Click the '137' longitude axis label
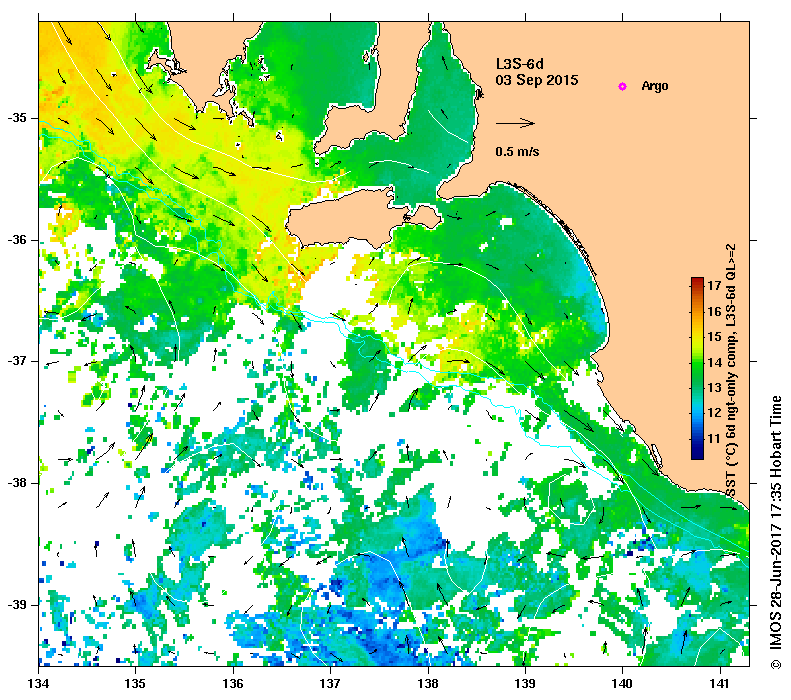The width and height of the screenshot is (791, 700). (330, 684)
